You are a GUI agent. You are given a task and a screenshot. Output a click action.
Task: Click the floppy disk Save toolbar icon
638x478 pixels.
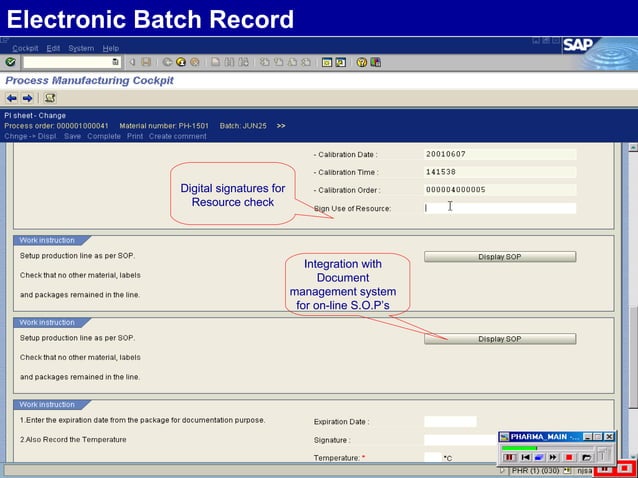pyautogui.click(x=146, y=62)
